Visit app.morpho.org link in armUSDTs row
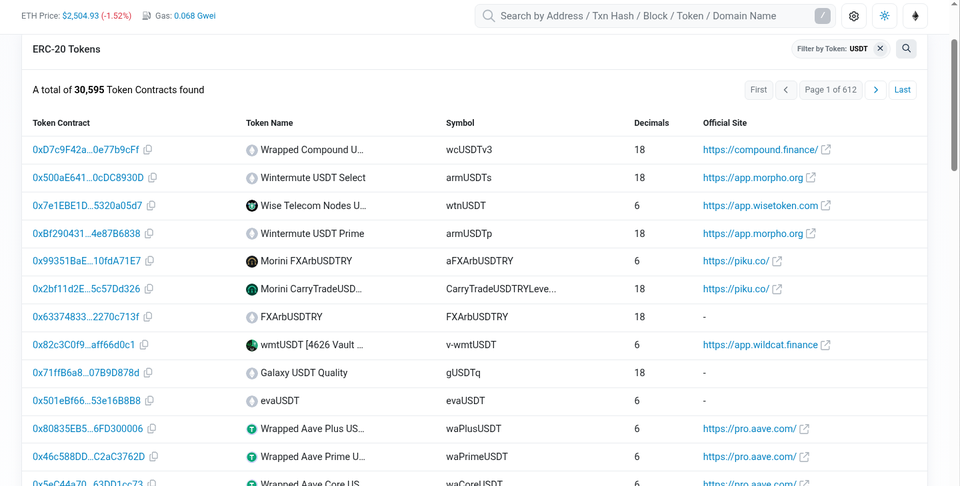 point(753,178)
